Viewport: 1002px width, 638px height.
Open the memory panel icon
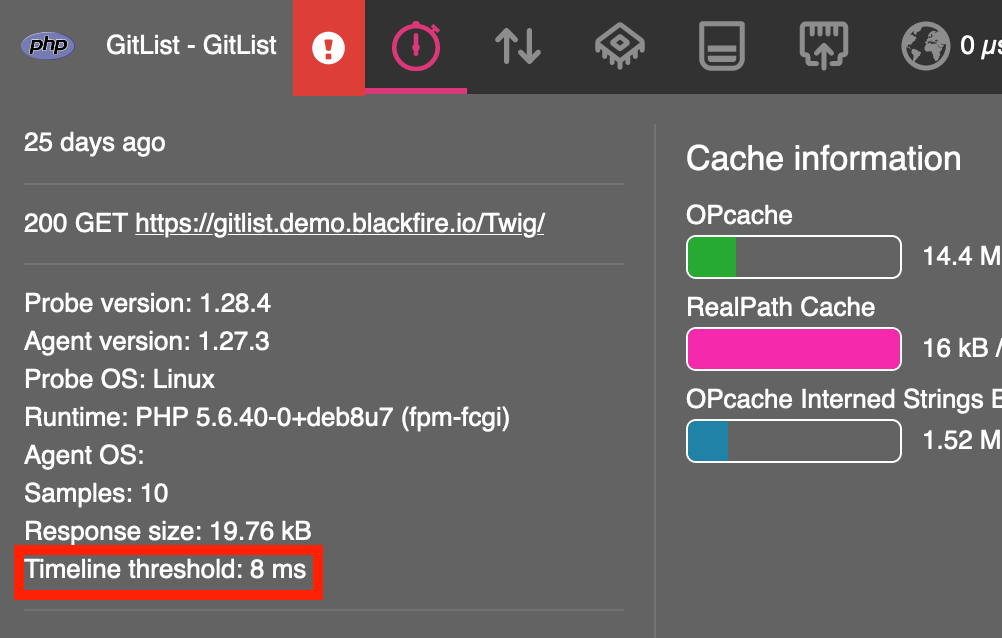[x=722, y=46]
